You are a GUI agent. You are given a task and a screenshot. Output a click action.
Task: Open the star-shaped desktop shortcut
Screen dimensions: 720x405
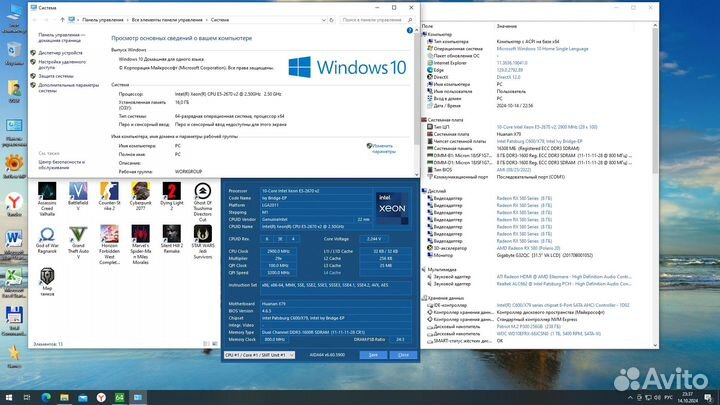pyautogui.click(x=14, y=356)
